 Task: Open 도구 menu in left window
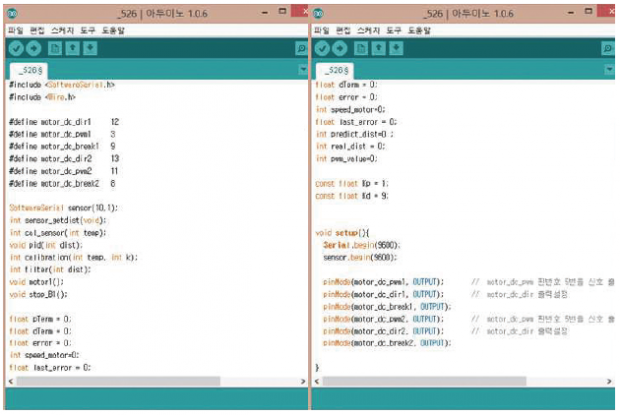[x=88, y=30]
